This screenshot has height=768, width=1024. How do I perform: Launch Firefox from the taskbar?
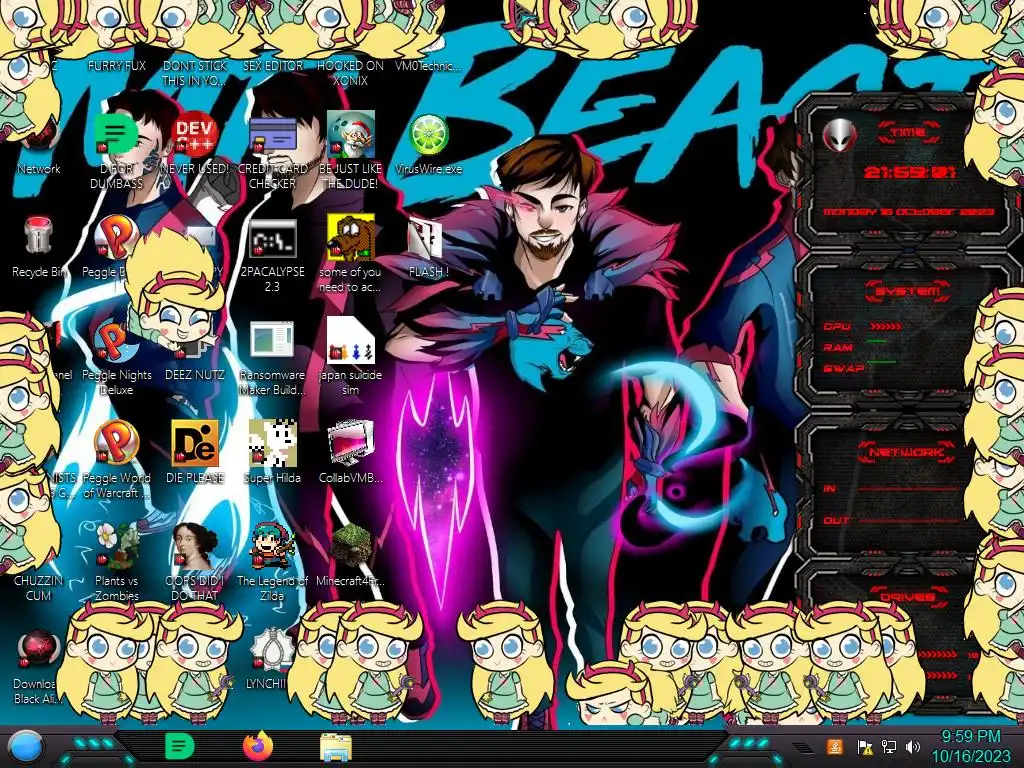257,746
